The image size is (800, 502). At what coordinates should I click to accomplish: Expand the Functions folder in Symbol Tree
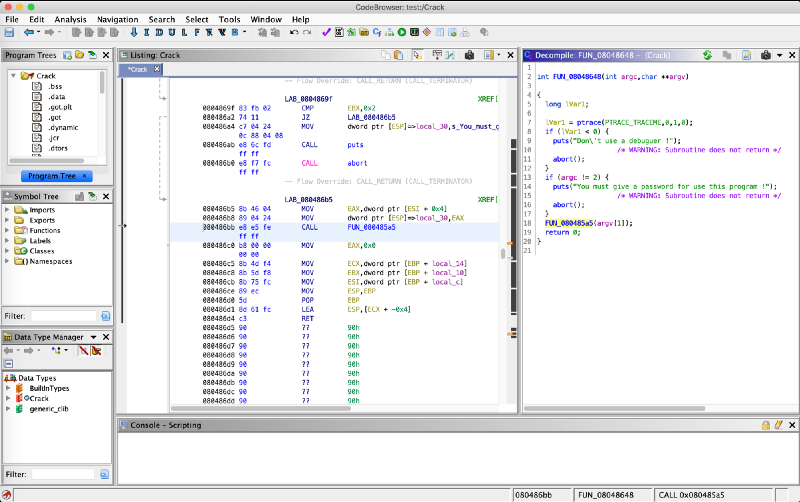tap(7, 230)
